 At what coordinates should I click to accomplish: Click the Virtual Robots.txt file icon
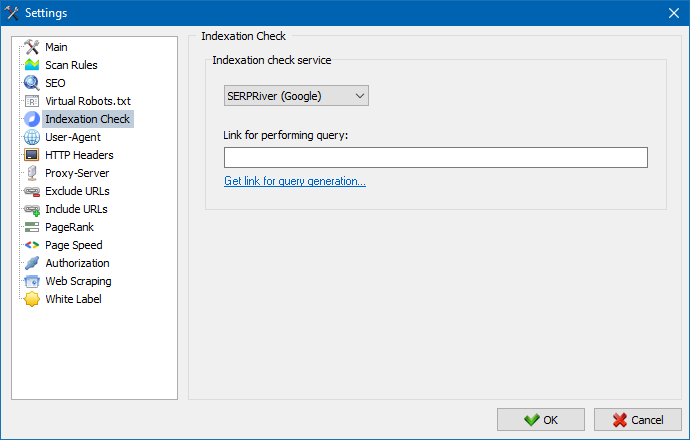[32, 101]
